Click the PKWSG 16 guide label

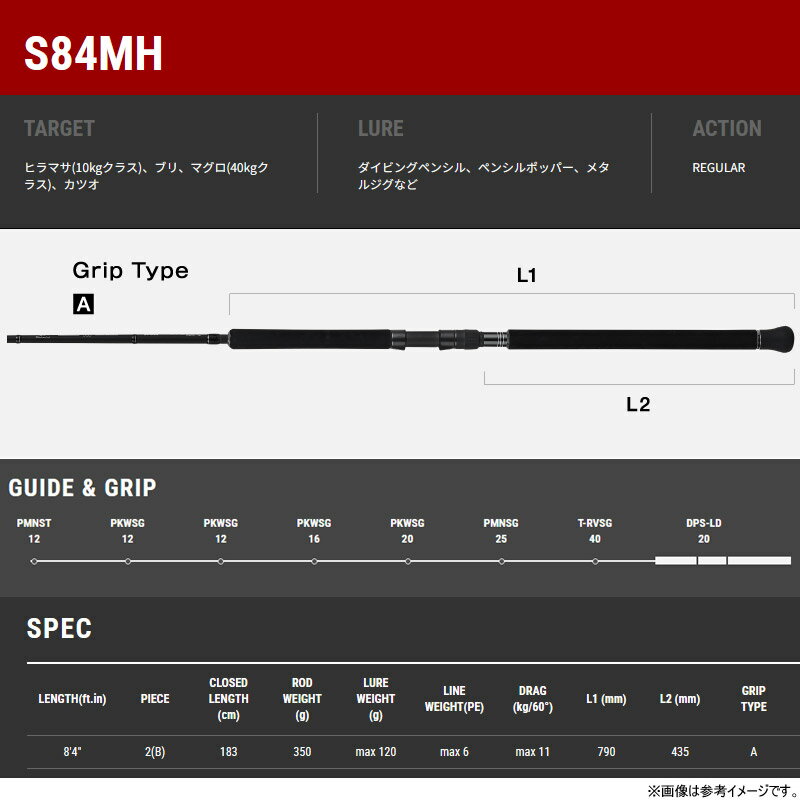point(314,531)
